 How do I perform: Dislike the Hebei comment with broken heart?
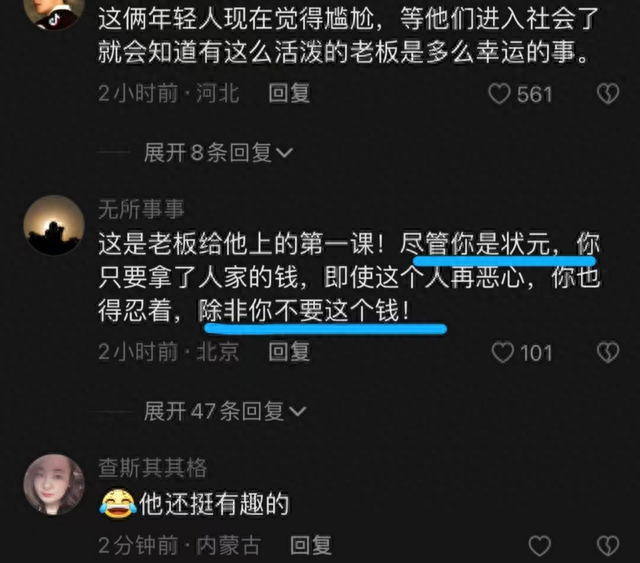[608, 94]
